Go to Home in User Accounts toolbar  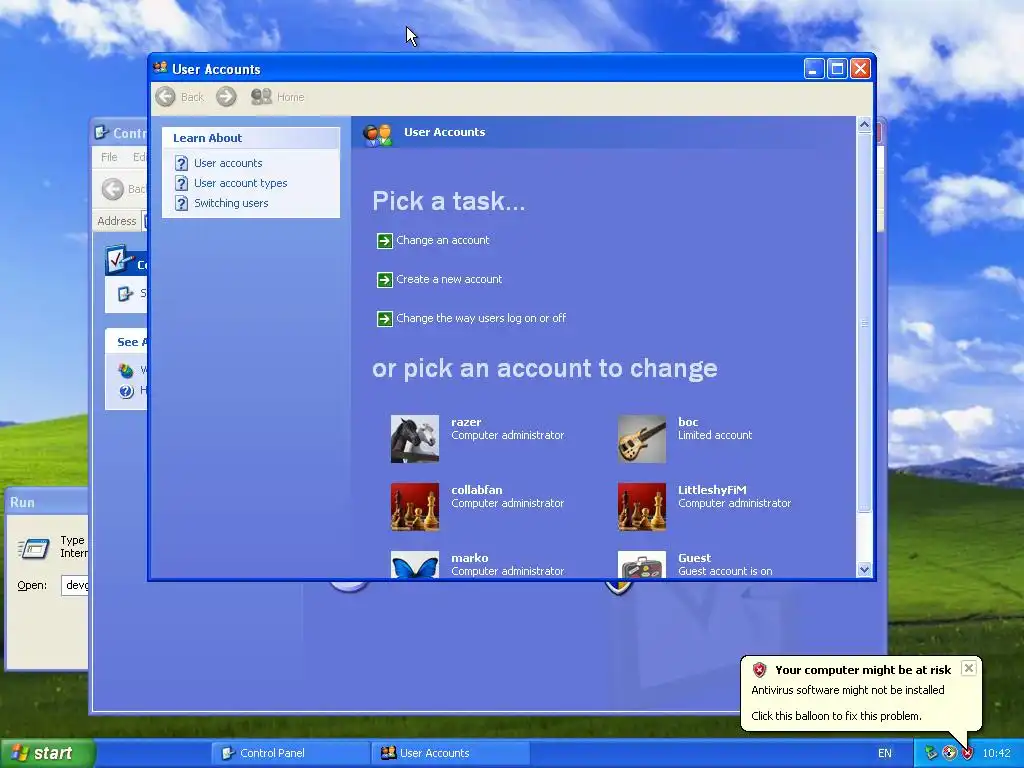278,97
